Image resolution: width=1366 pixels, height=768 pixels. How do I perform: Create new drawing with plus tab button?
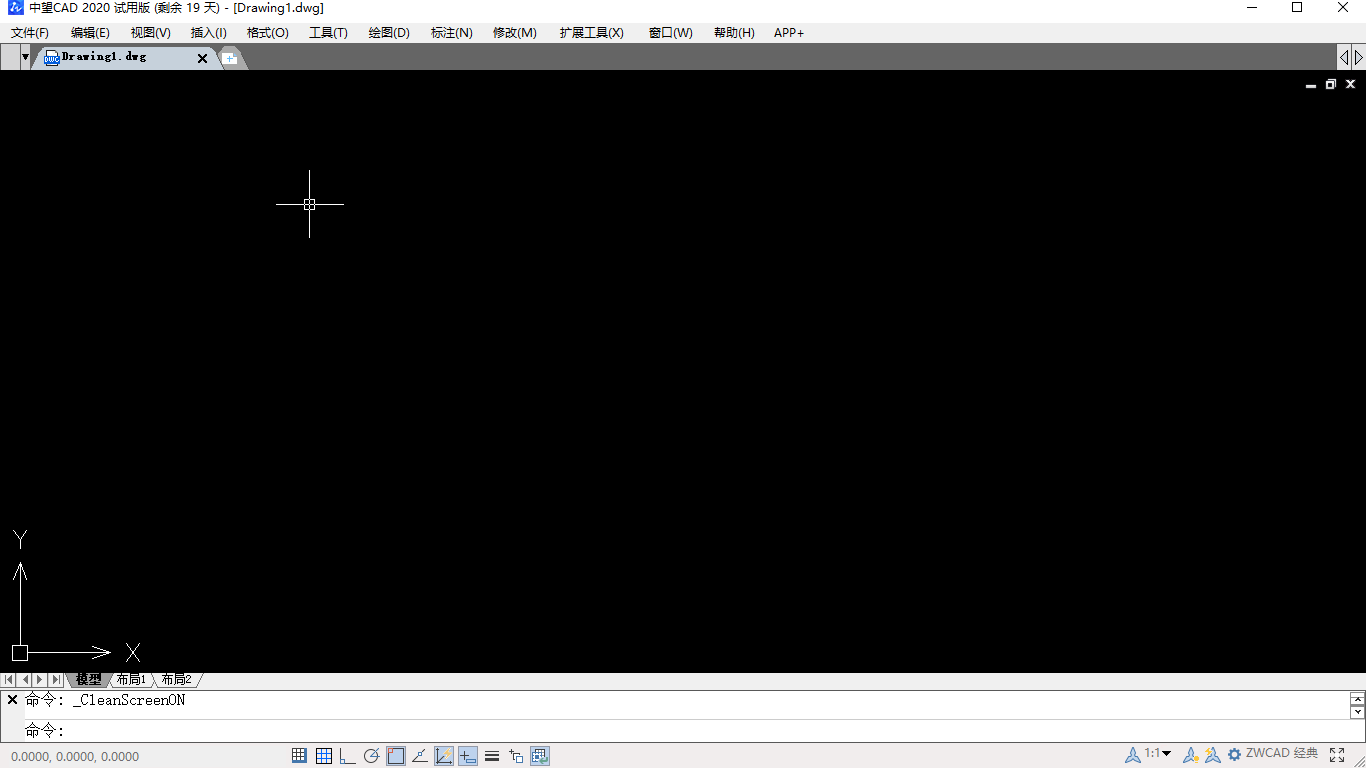(x=230, y=58)
